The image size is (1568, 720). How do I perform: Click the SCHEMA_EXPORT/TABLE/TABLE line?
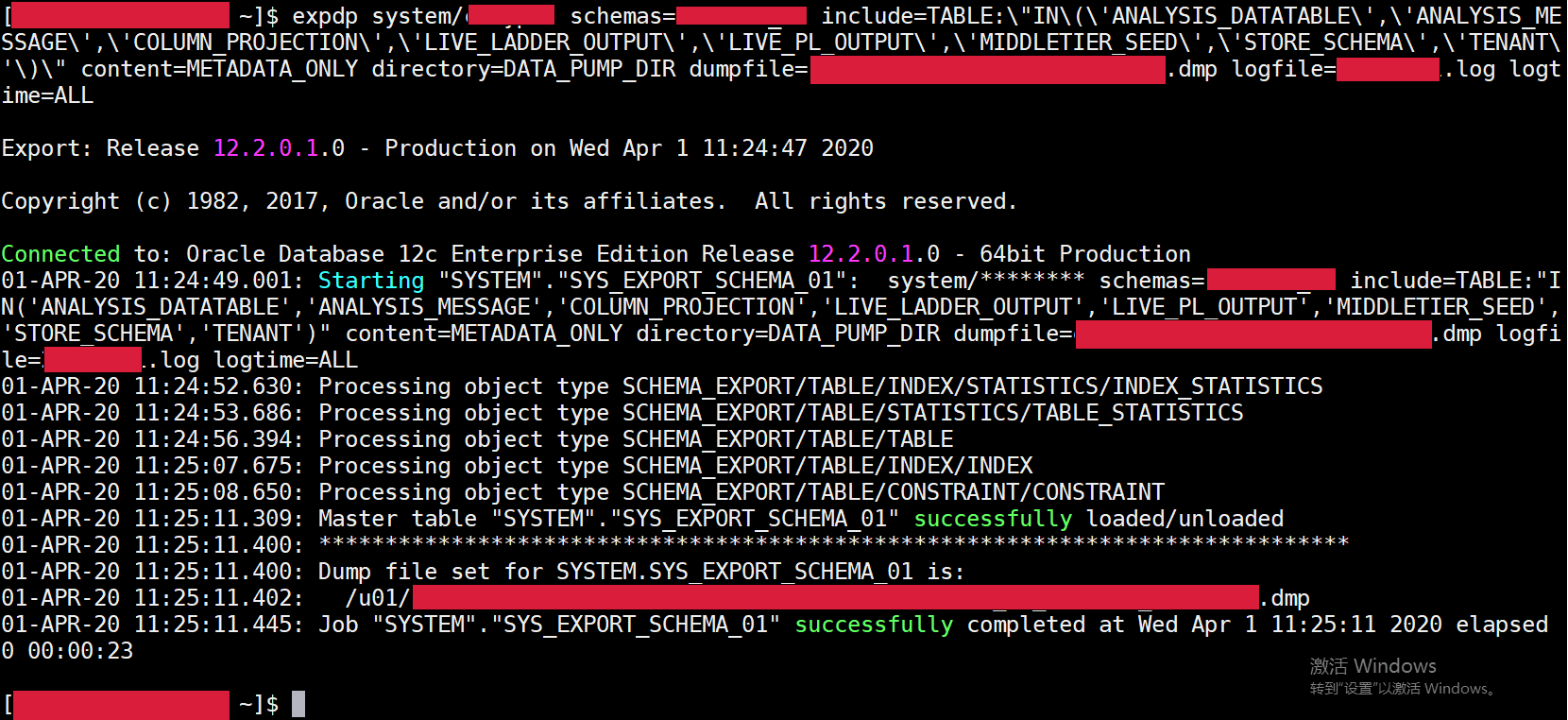tap(477, 439)
